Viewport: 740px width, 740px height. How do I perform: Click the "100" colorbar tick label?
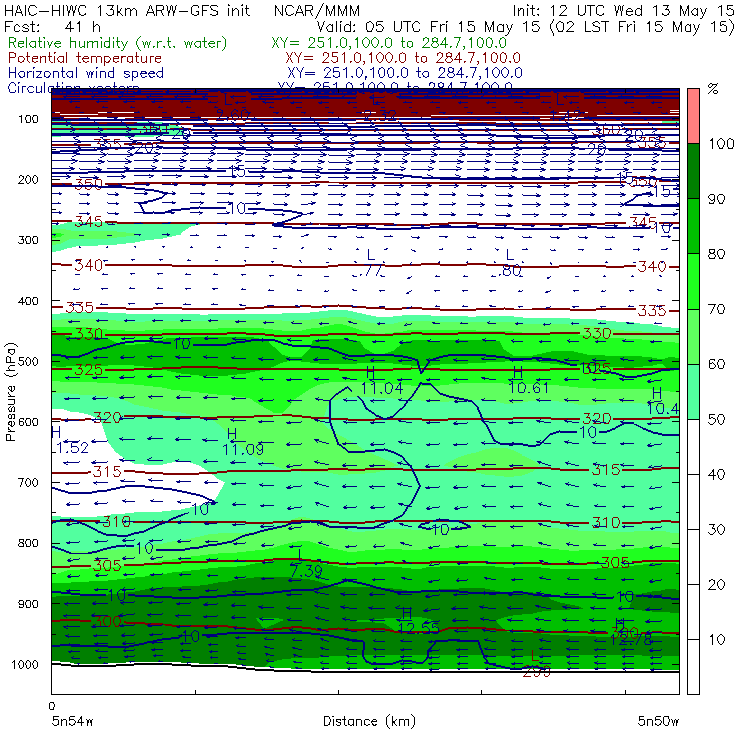(721, 143)
